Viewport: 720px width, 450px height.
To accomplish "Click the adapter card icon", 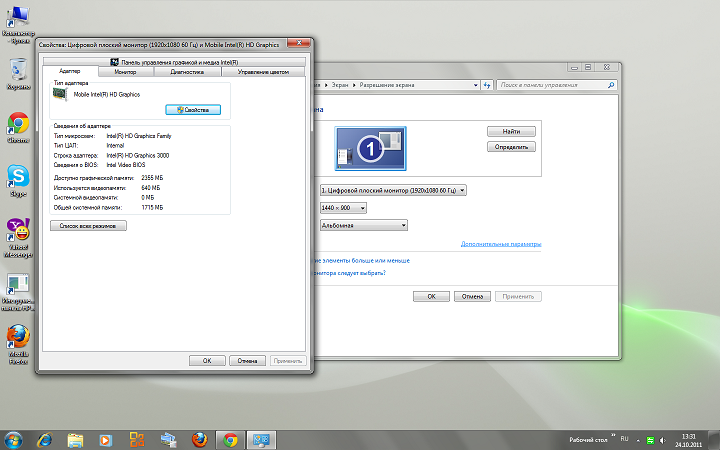I will pos(60,94).
